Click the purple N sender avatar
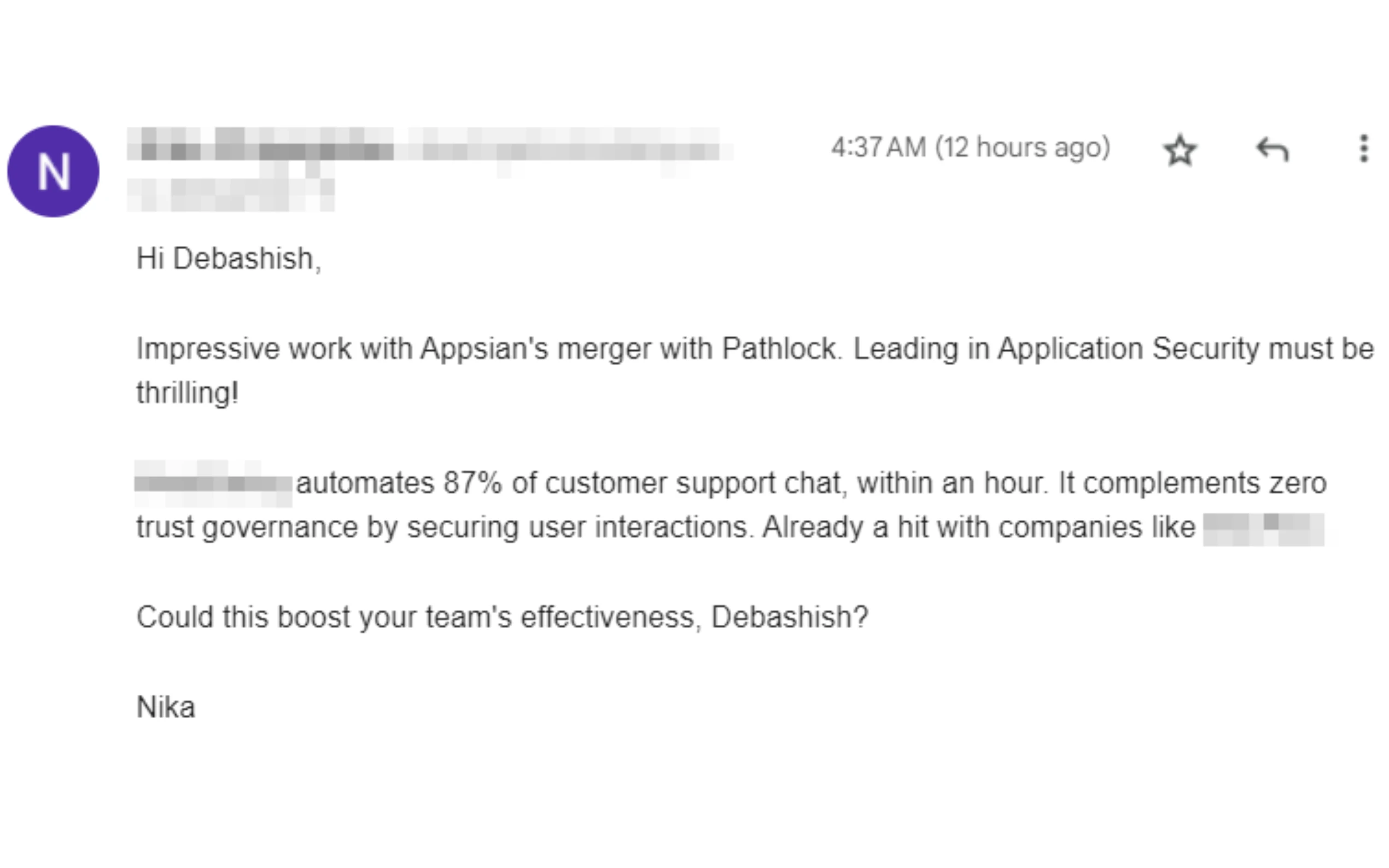The height and width of the screenshot is (868, 1389). (54, 172)
